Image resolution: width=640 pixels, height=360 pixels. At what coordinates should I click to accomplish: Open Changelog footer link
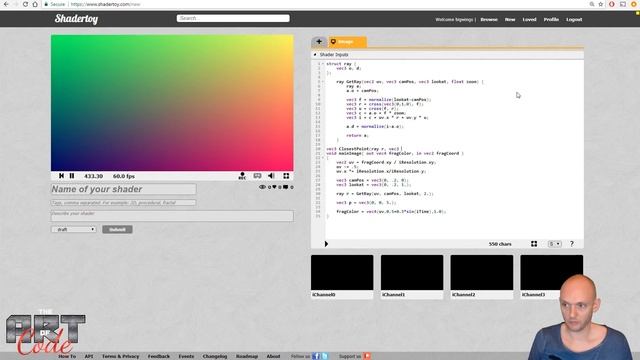point(215,356)
